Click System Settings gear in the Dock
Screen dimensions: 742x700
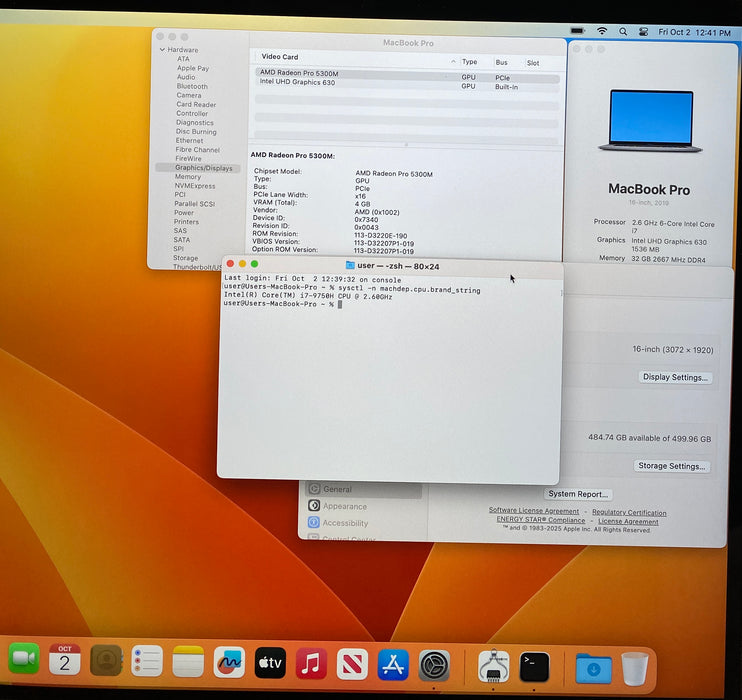(434, 665)
